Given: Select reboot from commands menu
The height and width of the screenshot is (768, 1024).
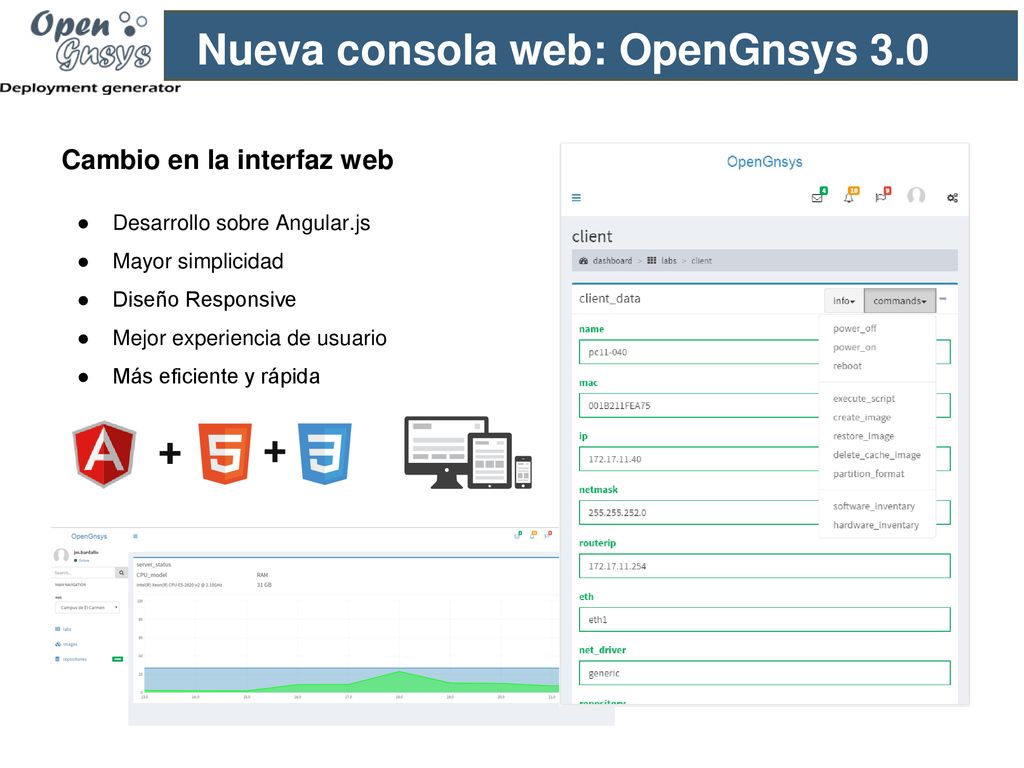Looking at the screenshot, I should pos(847,366).
